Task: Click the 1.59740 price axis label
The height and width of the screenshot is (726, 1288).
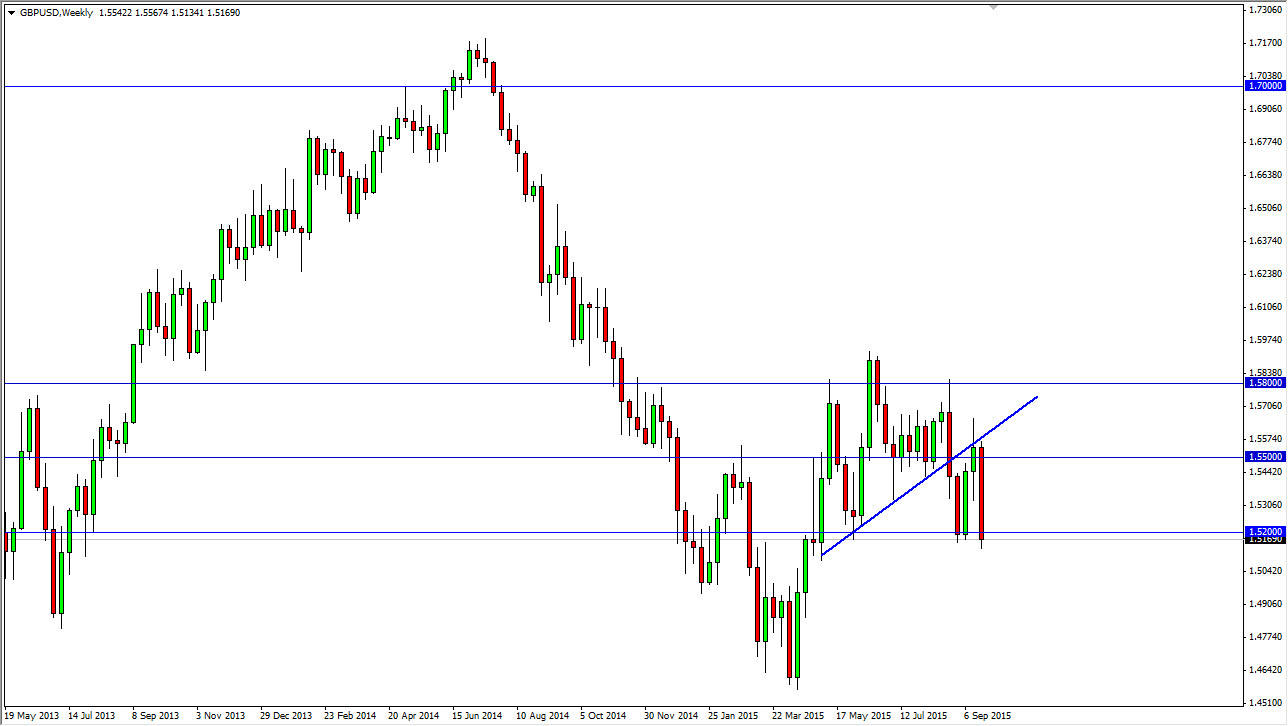Action: [1266, 340]
